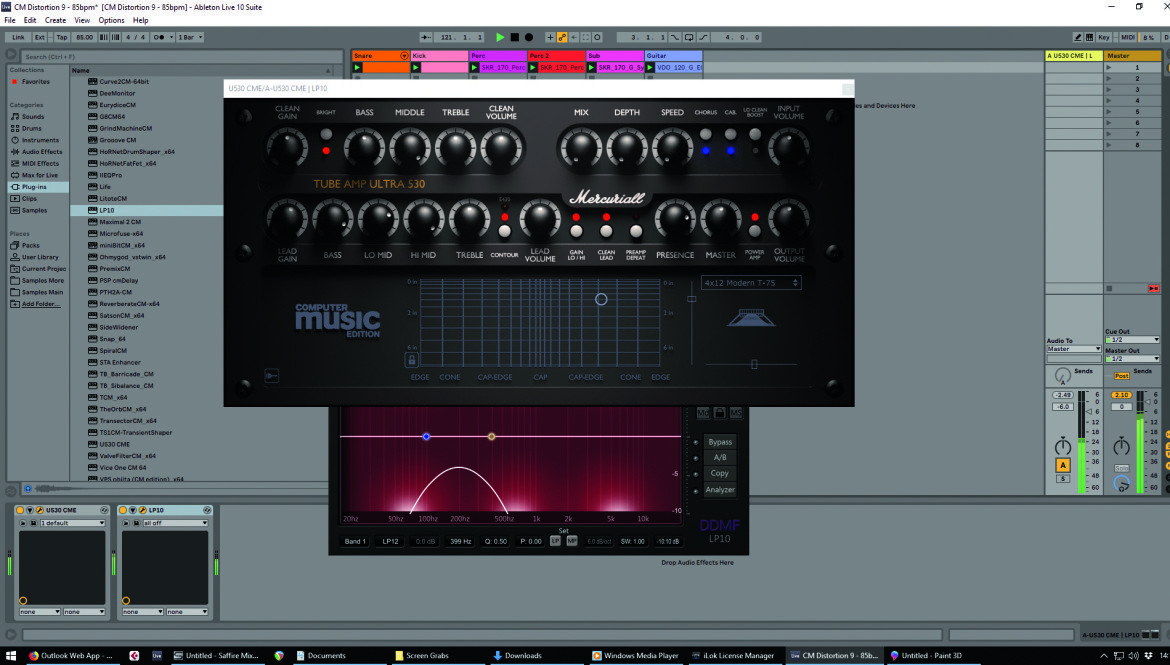The height and width of the screenshot is (665, 1170).
Task: Open the Options menu
Action: (x=111, y=20)
